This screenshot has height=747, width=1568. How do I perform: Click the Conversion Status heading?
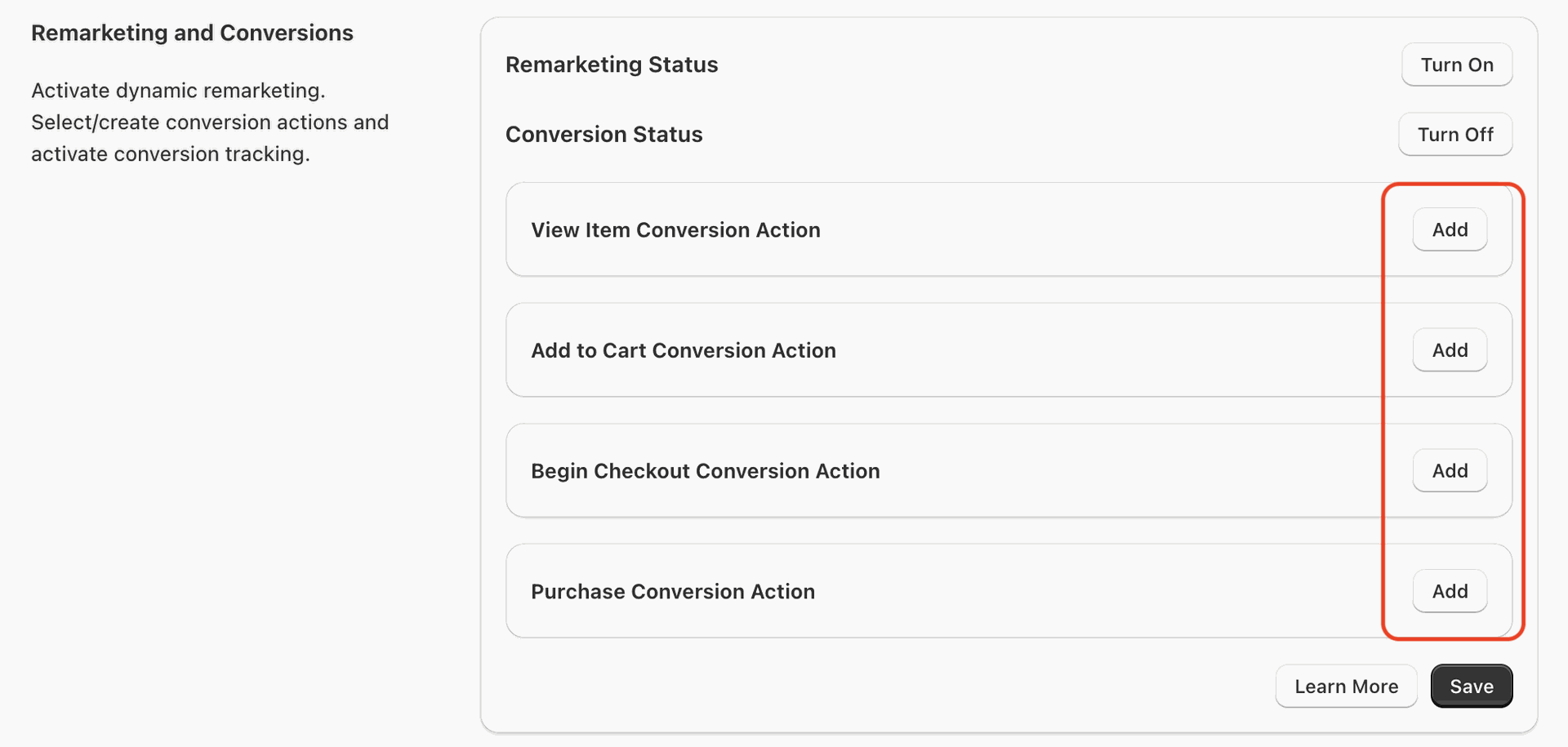click(604, 135)
